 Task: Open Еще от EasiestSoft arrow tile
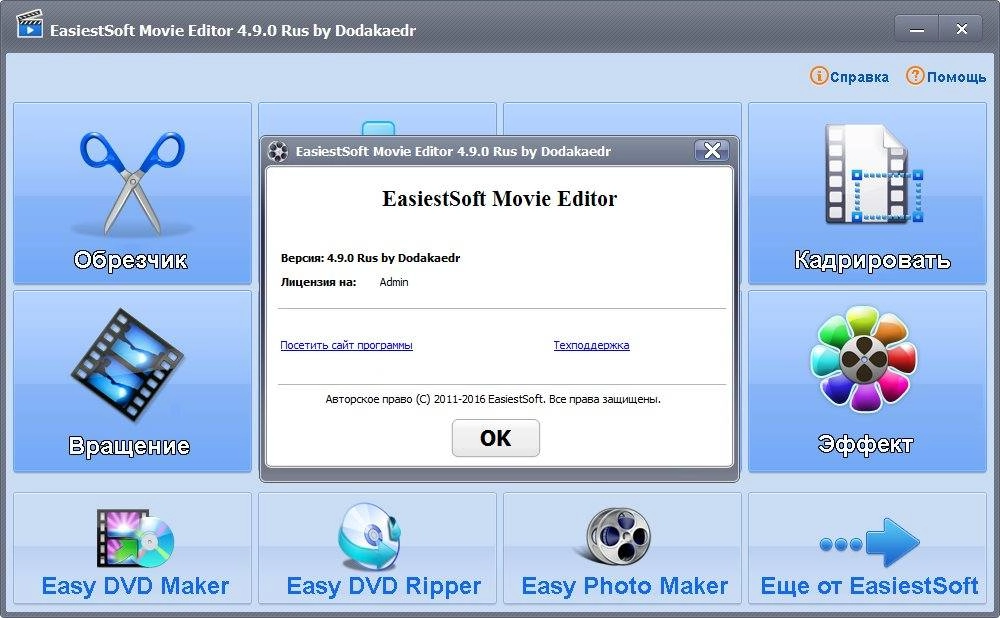[867, 548]
